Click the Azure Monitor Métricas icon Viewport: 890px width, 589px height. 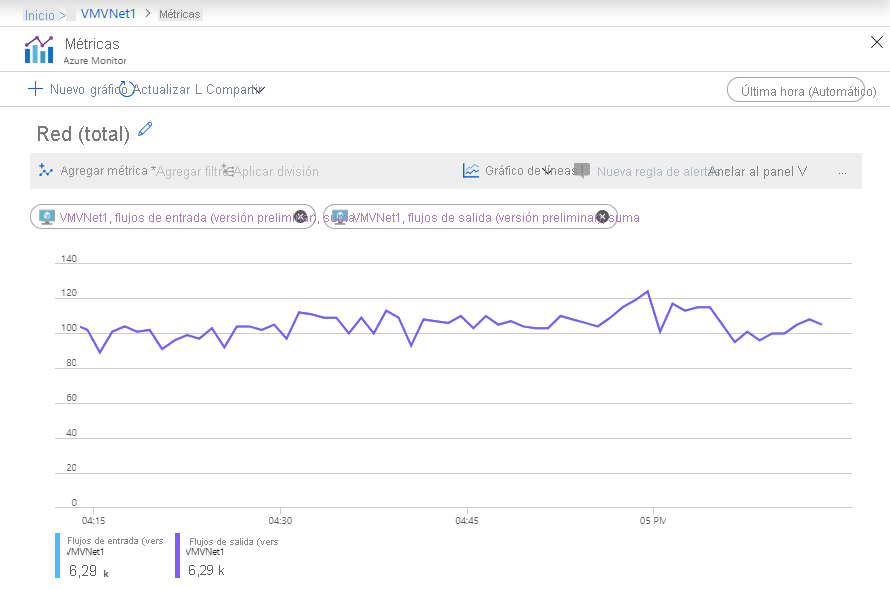[x=40, y=48]
